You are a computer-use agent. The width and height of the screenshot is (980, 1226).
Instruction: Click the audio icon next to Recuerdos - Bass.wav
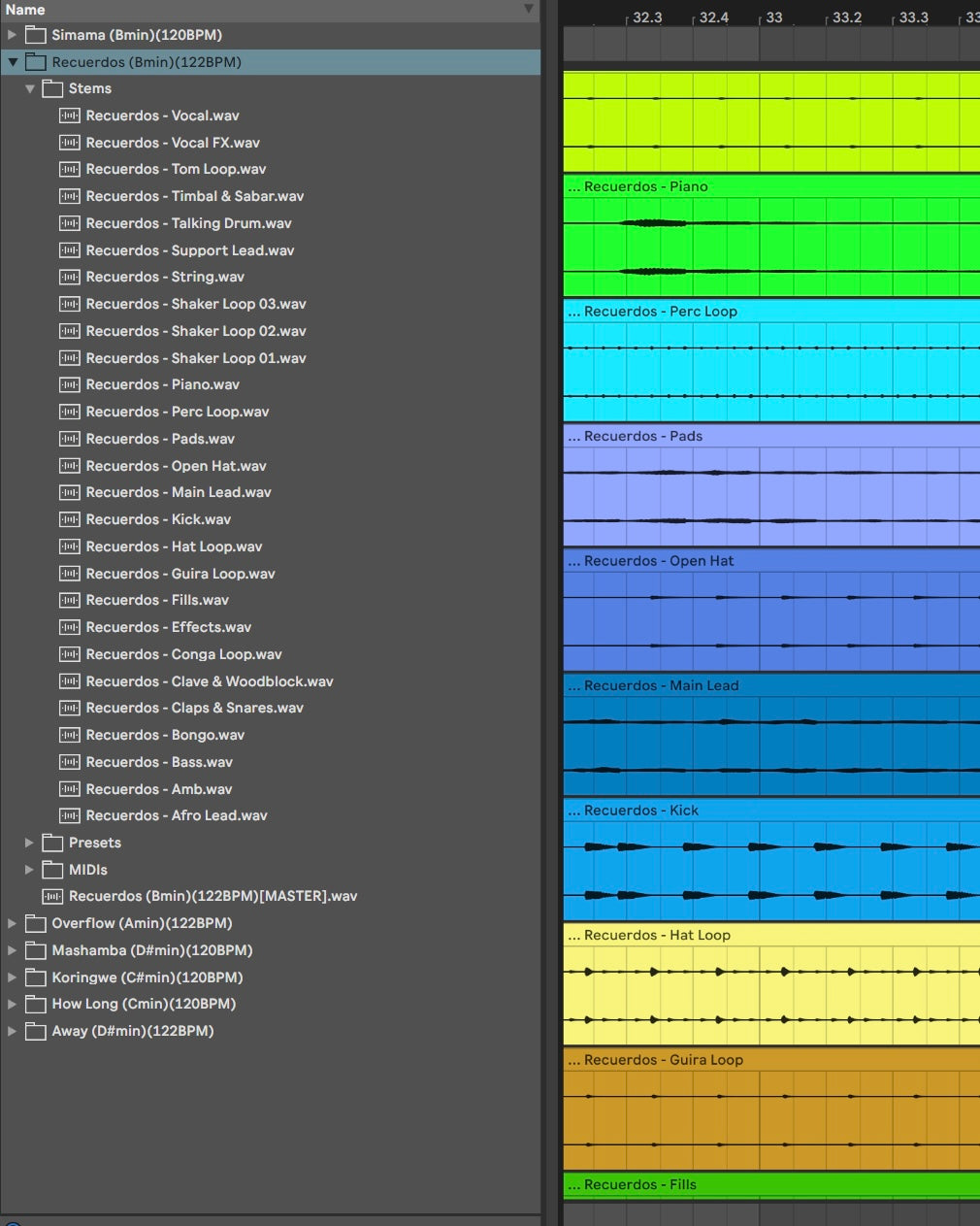pos(69,762)
